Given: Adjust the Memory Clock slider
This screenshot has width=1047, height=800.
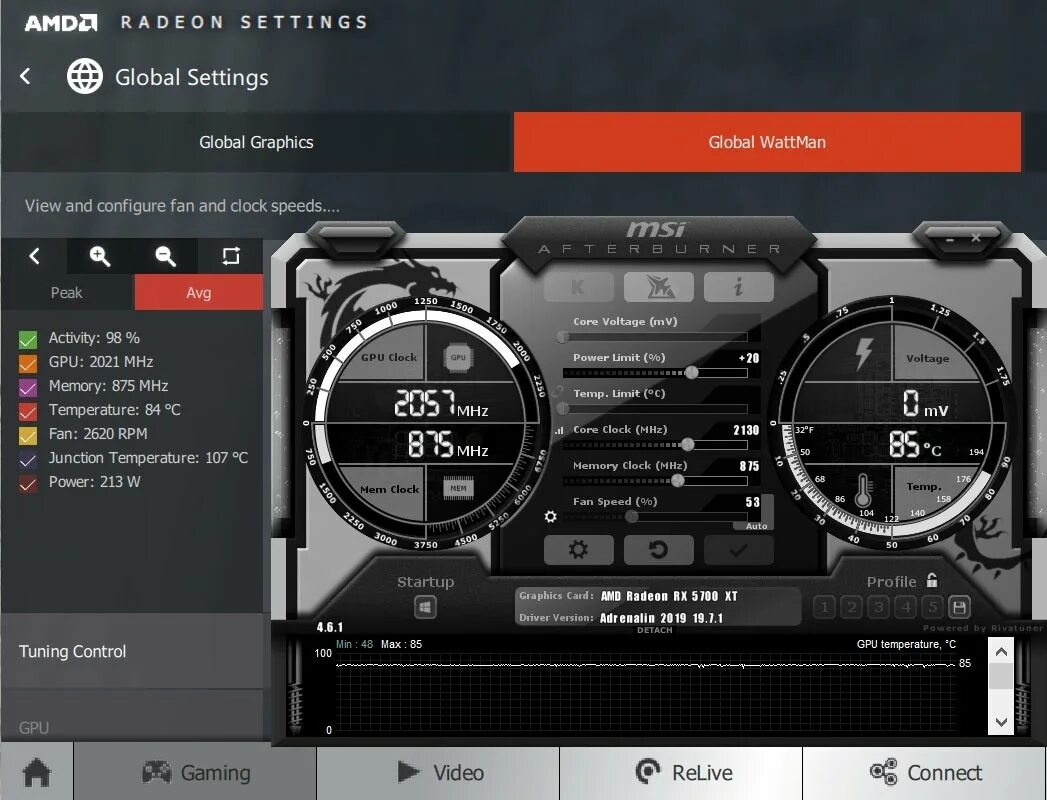Looking at the screenshot, I should [x=678, y=480].
